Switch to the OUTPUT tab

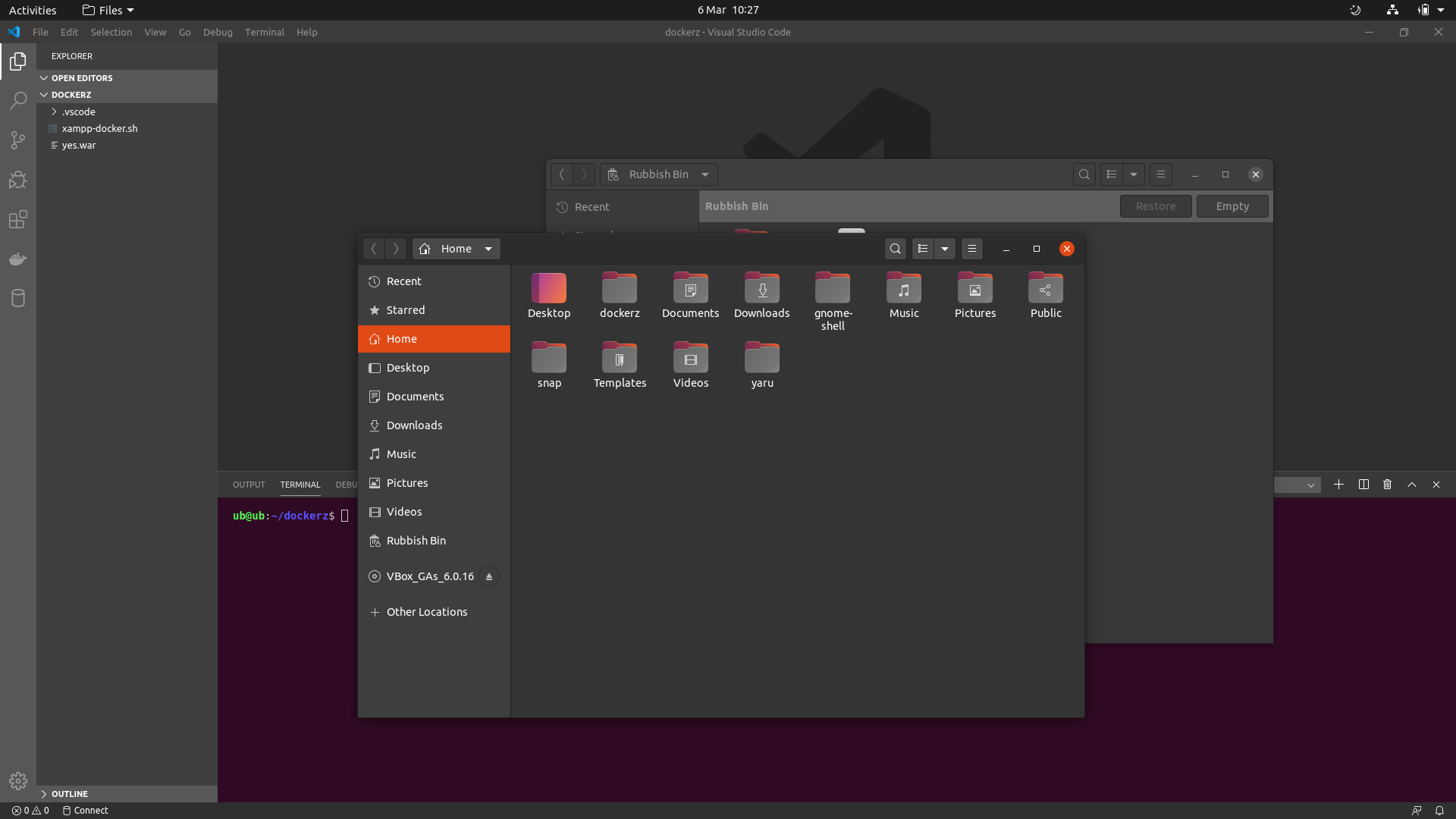coord(248,485)
